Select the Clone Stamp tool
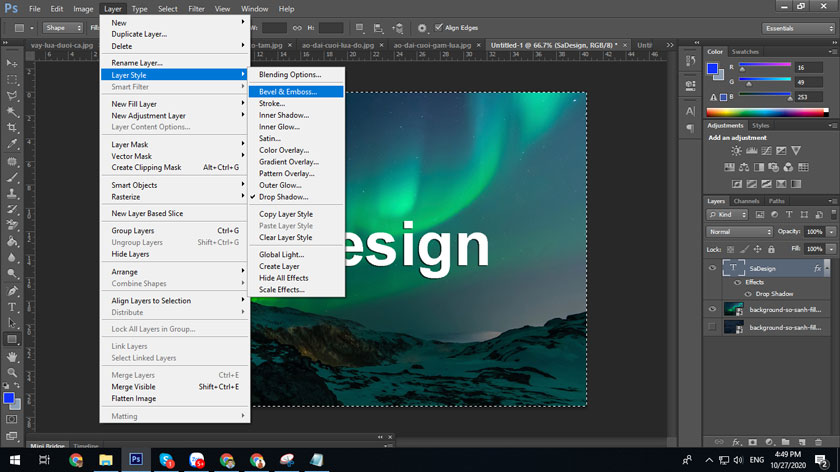 tap(12, 193)
